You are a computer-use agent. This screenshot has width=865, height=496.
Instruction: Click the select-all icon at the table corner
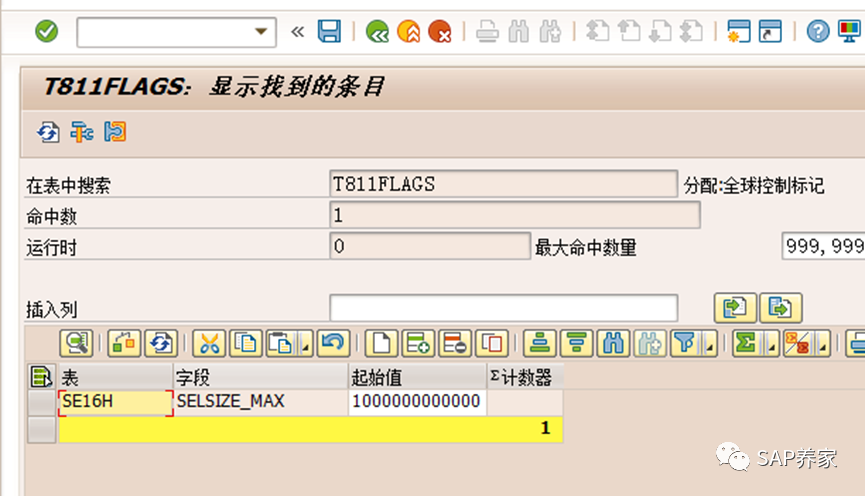[x=41, y=377]
